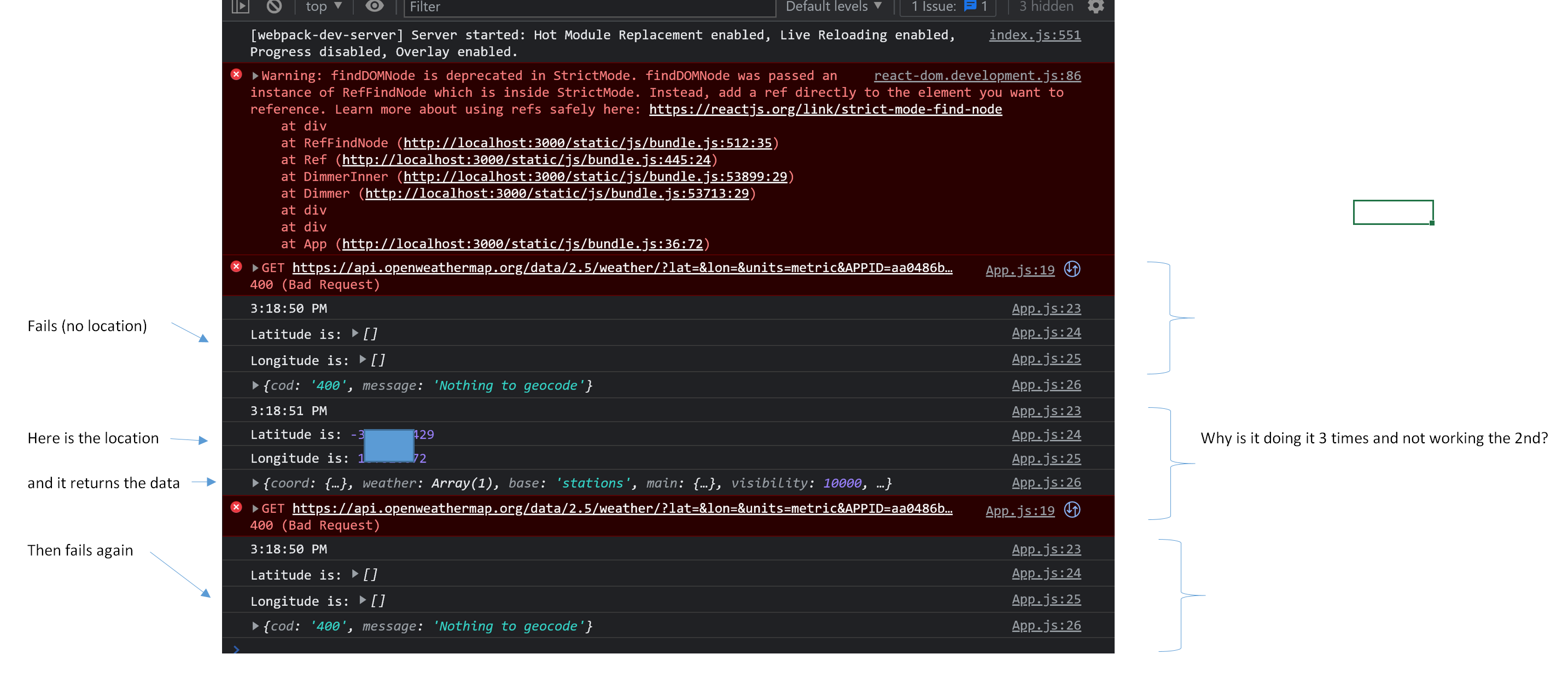
Task: Open bundle.js:445:24 Ref link
Action: tap(526, 160)
